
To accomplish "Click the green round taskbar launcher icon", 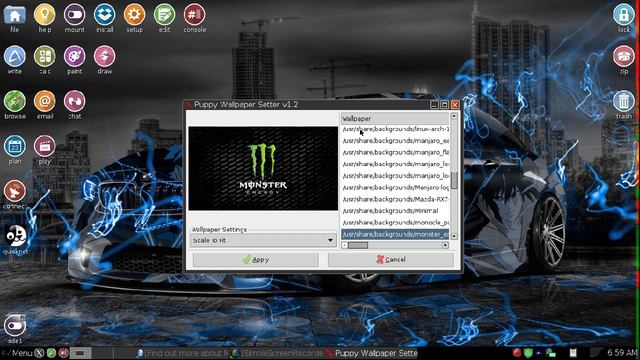I will point(51,353).
